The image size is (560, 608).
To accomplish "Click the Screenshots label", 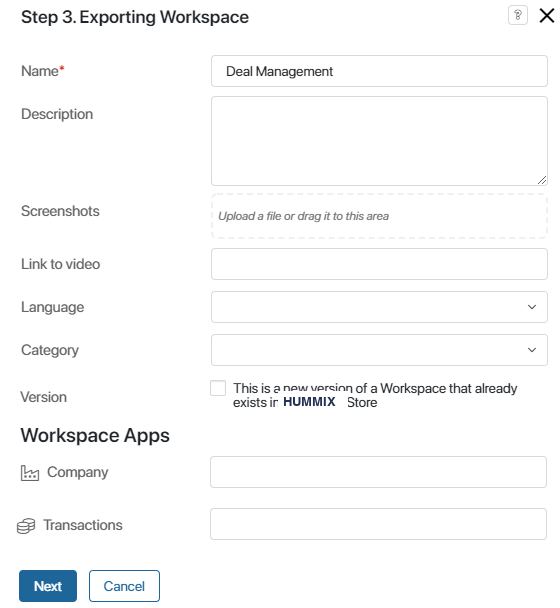I will tap(60, 211).
